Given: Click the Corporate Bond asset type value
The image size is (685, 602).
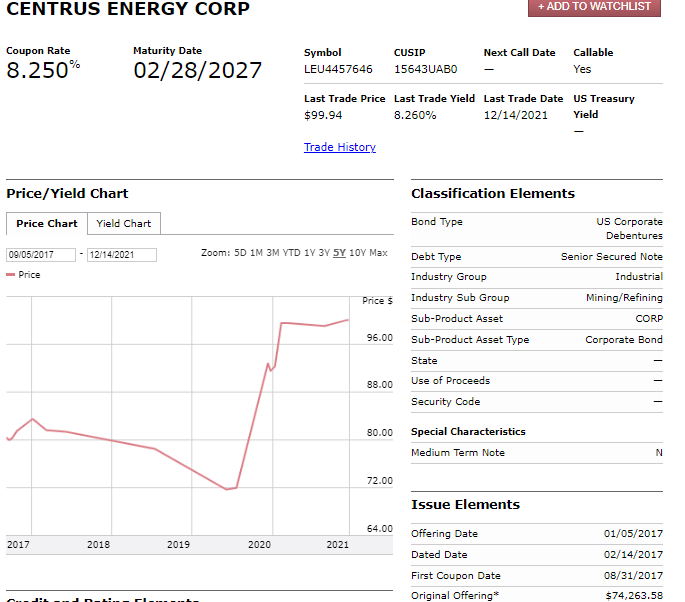Looking at the screenshot, I should (x=624, y=340).
